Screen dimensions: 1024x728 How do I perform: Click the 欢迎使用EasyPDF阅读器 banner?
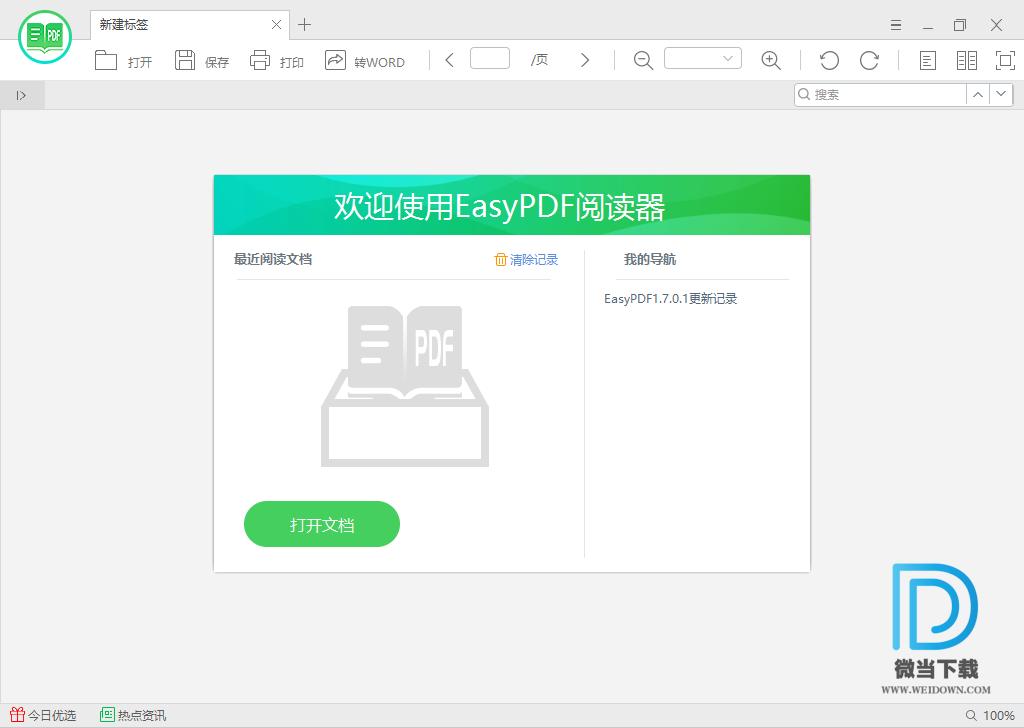pos(512,205)
